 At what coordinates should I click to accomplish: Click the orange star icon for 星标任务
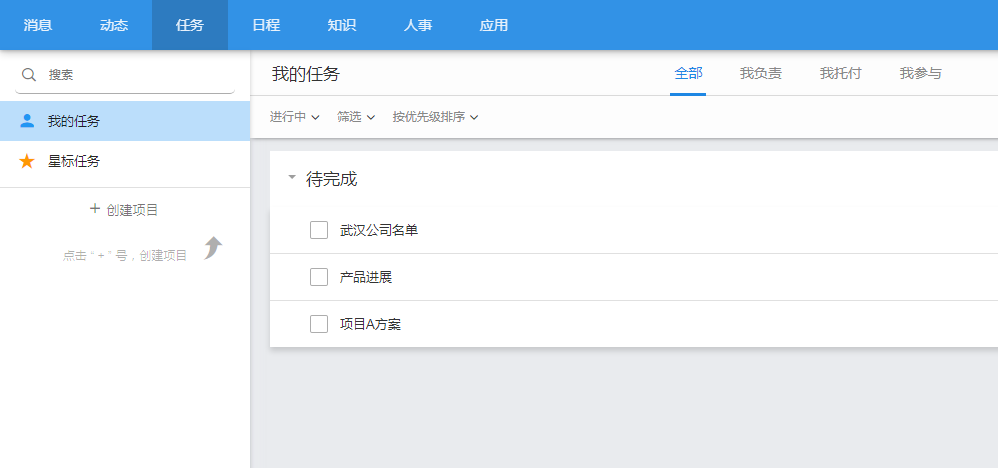coord(27,161)
